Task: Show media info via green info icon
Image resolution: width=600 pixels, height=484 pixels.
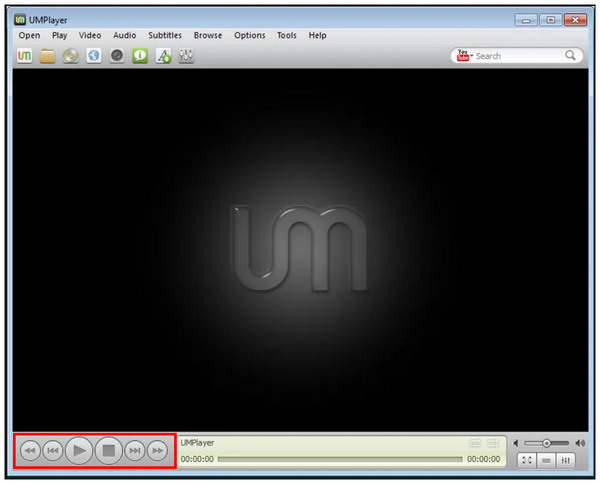Action: [x=140, y=56]
